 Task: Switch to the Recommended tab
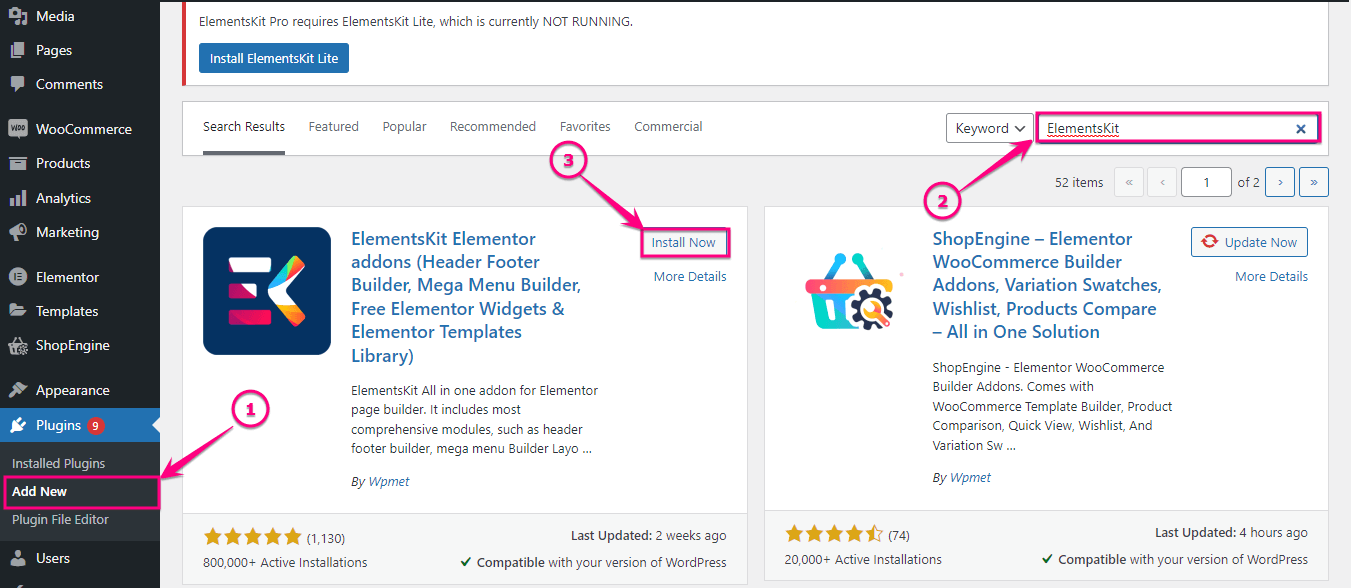[x=493, y=127]
